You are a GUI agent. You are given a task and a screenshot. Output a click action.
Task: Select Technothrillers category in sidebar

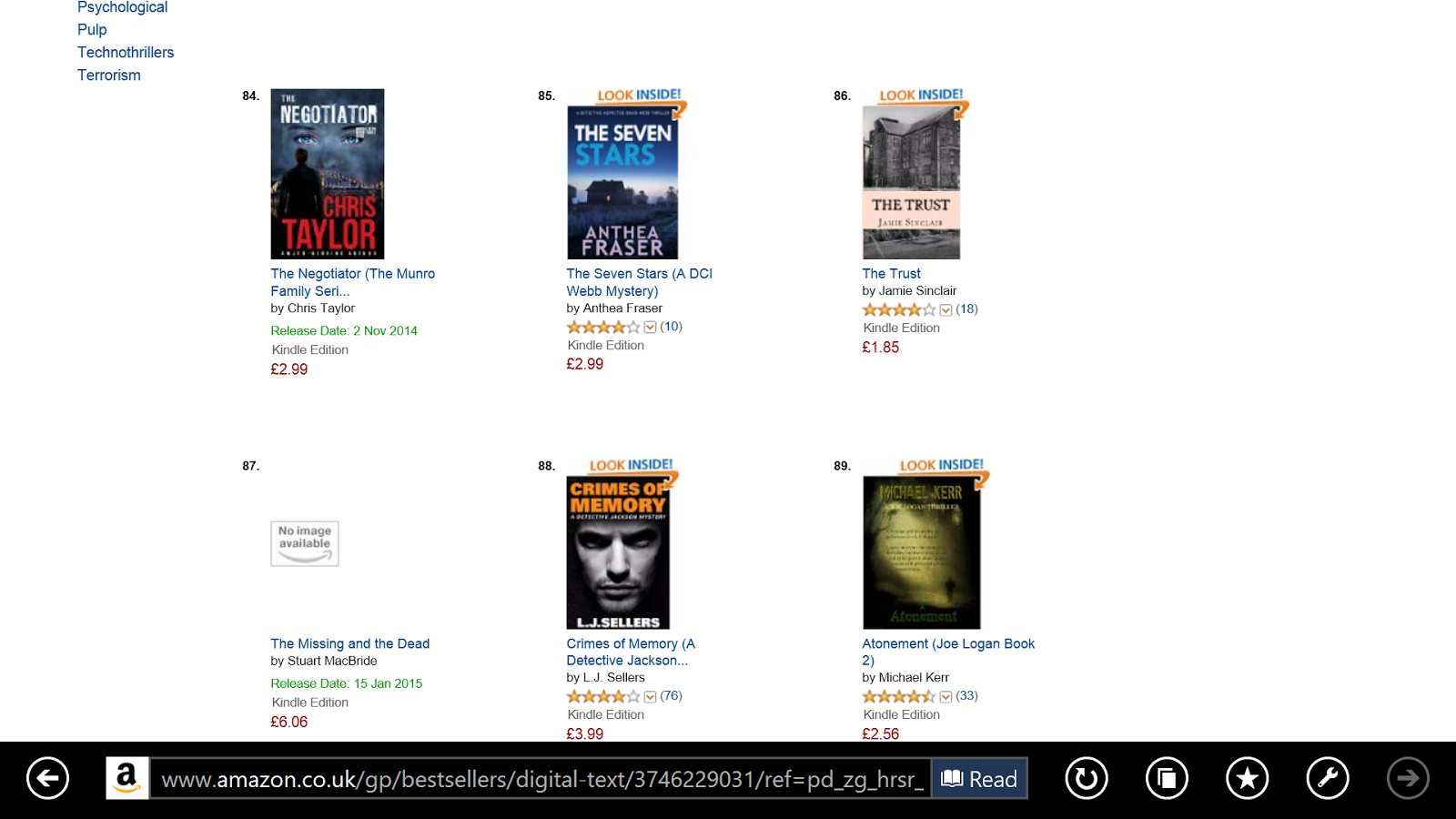pyautogui.click(x=126, y=53)
